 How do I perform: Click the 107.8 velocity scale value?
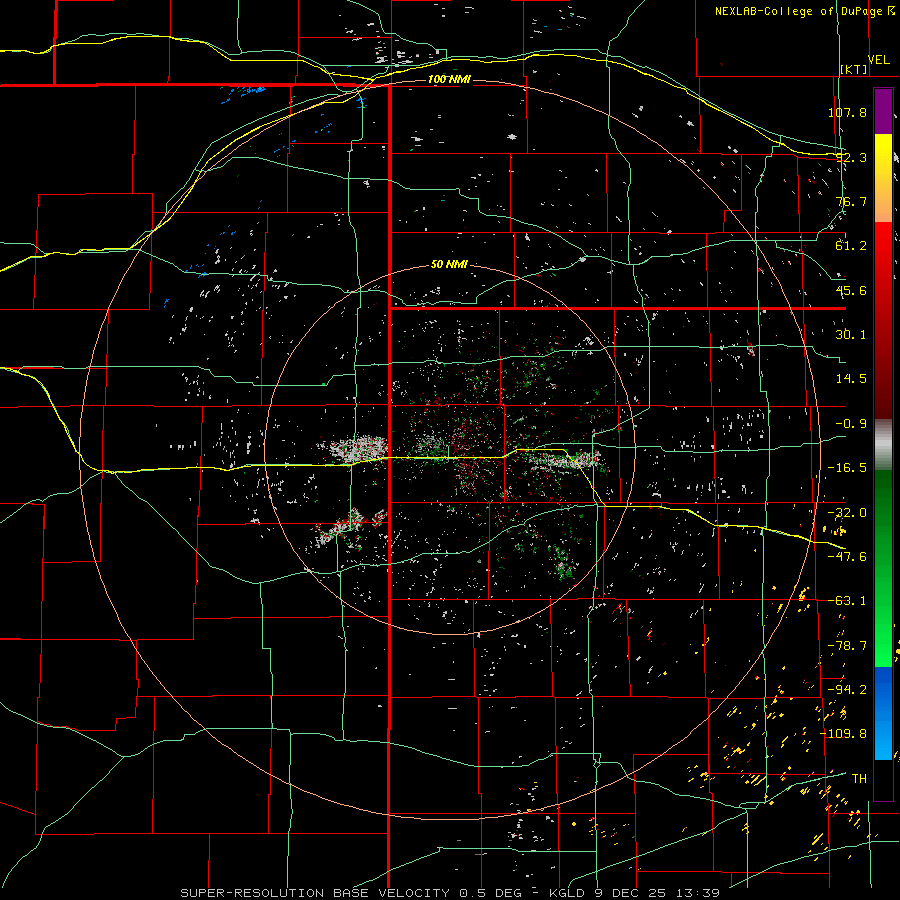point(847,112)
